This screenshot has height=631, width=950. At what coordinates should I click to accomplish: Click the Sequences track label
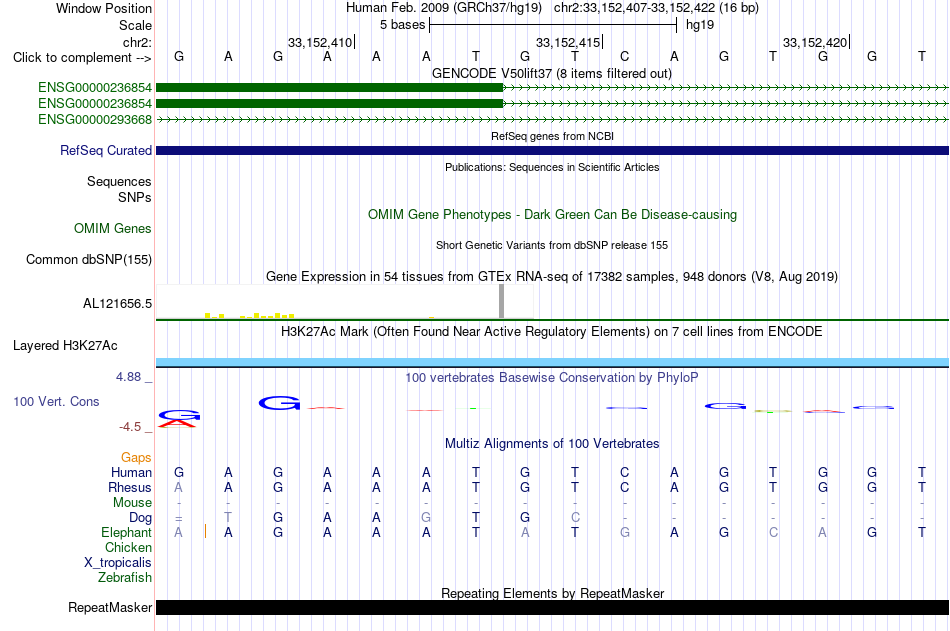click(119, 181)
